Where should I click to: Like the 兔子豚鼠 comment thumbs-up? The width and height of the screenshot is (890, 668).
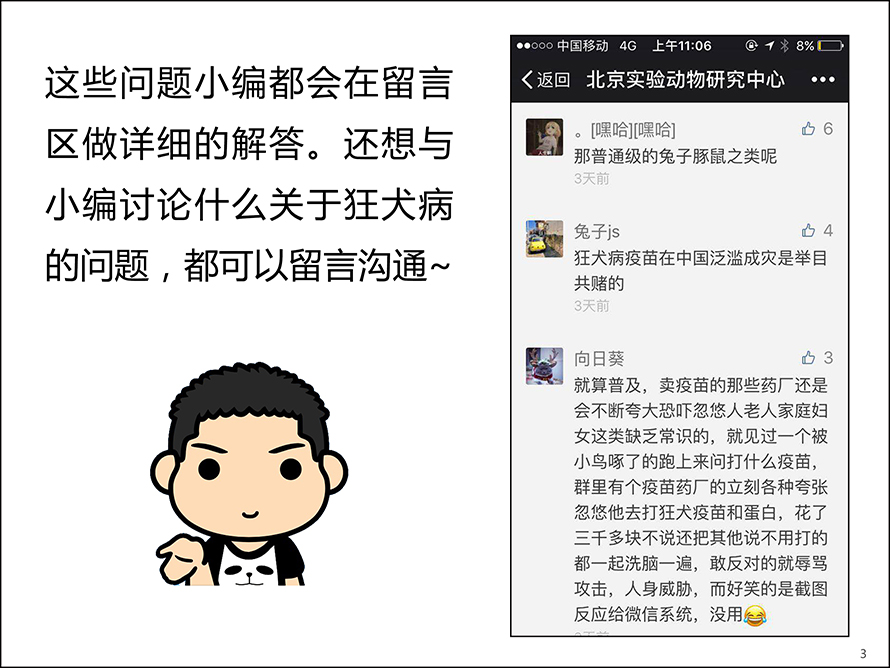click(808, 129)
